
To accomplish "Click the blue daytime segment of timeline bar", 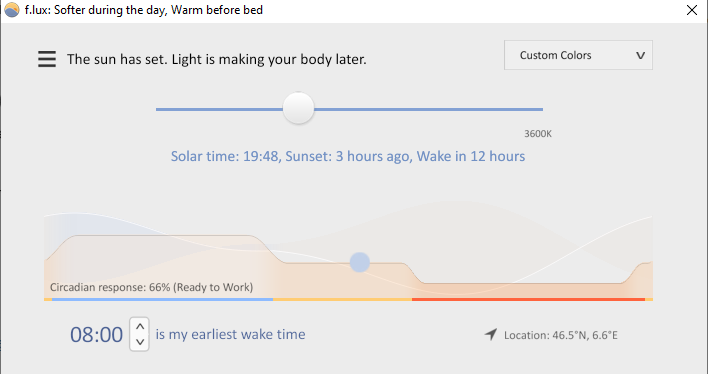I will (163, 299).
